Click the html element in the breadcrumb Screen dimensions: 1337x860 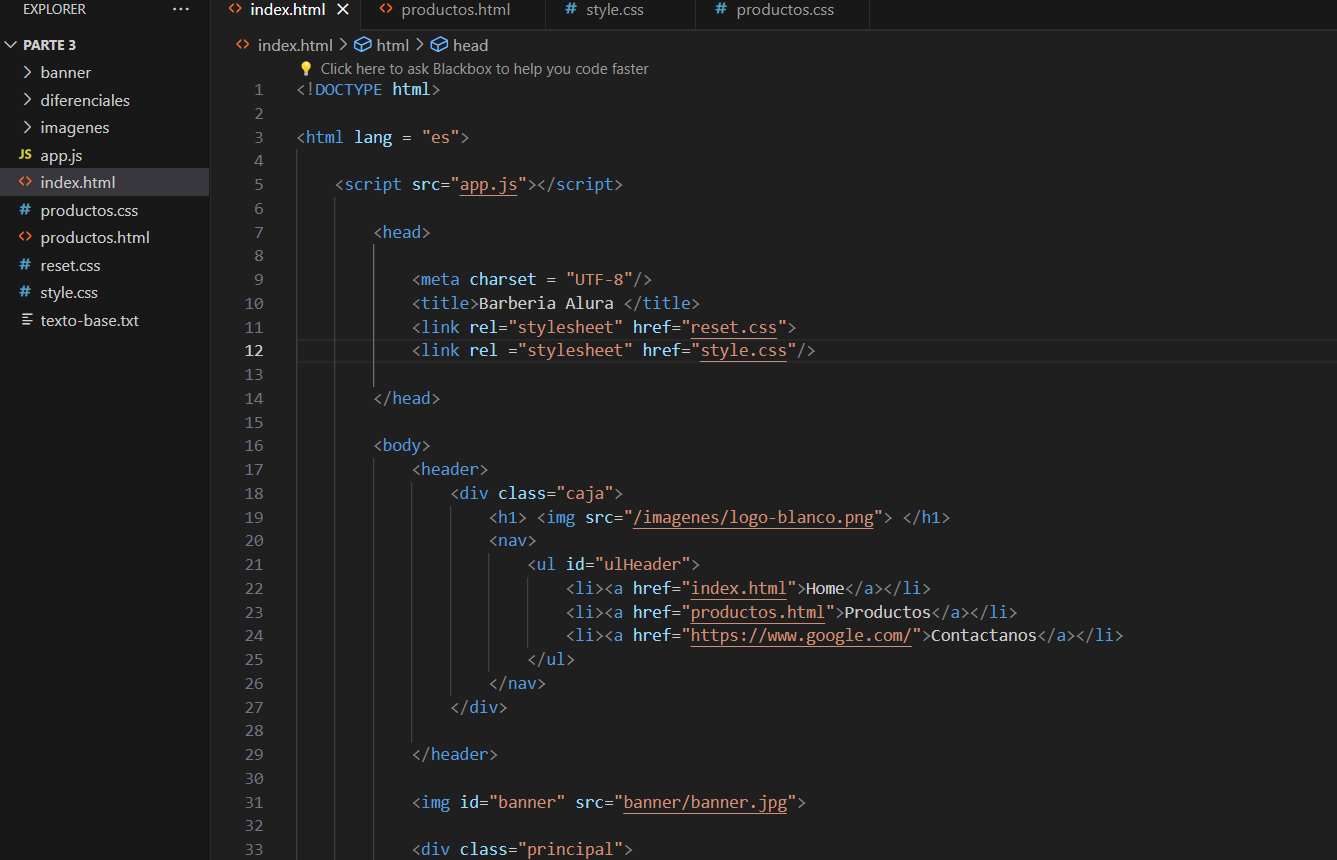pos(393,45)
